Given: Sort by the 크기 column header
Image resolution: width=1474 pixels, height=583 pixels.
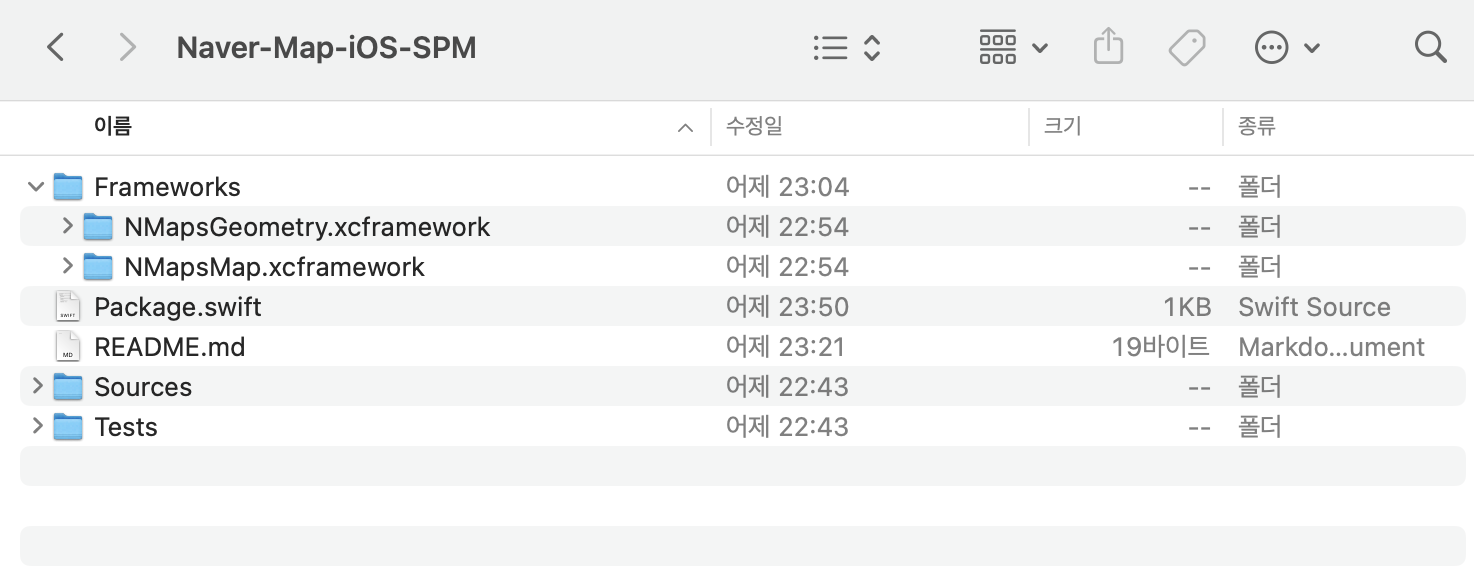Looking at the screenshot, I should (1062, 126).
